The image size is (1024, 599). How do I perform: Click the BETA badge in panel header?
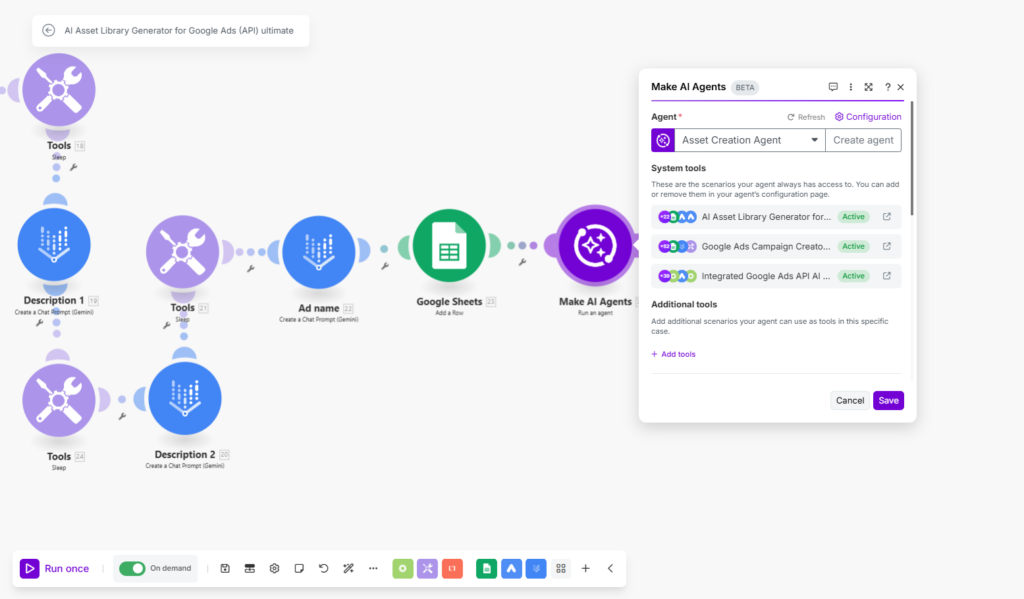click(x=744, y=88)
